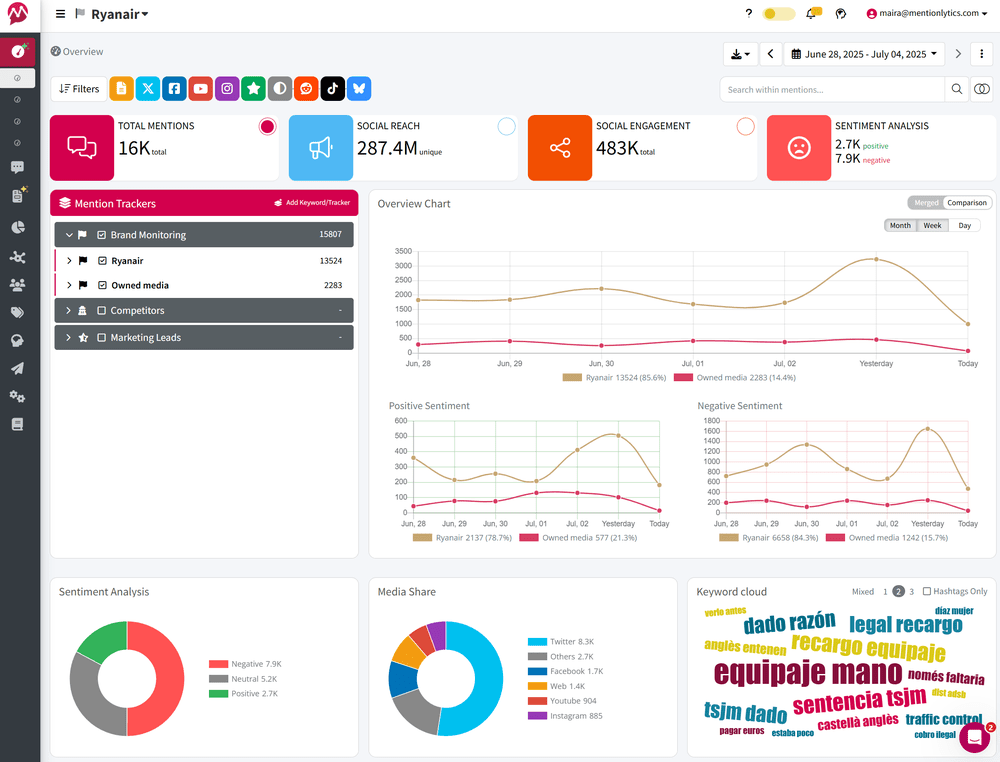Screen dimensions: 1000x762
Task: Click the AI reports sidebar icon with sparkle
Action: click(x=18, y=196)
